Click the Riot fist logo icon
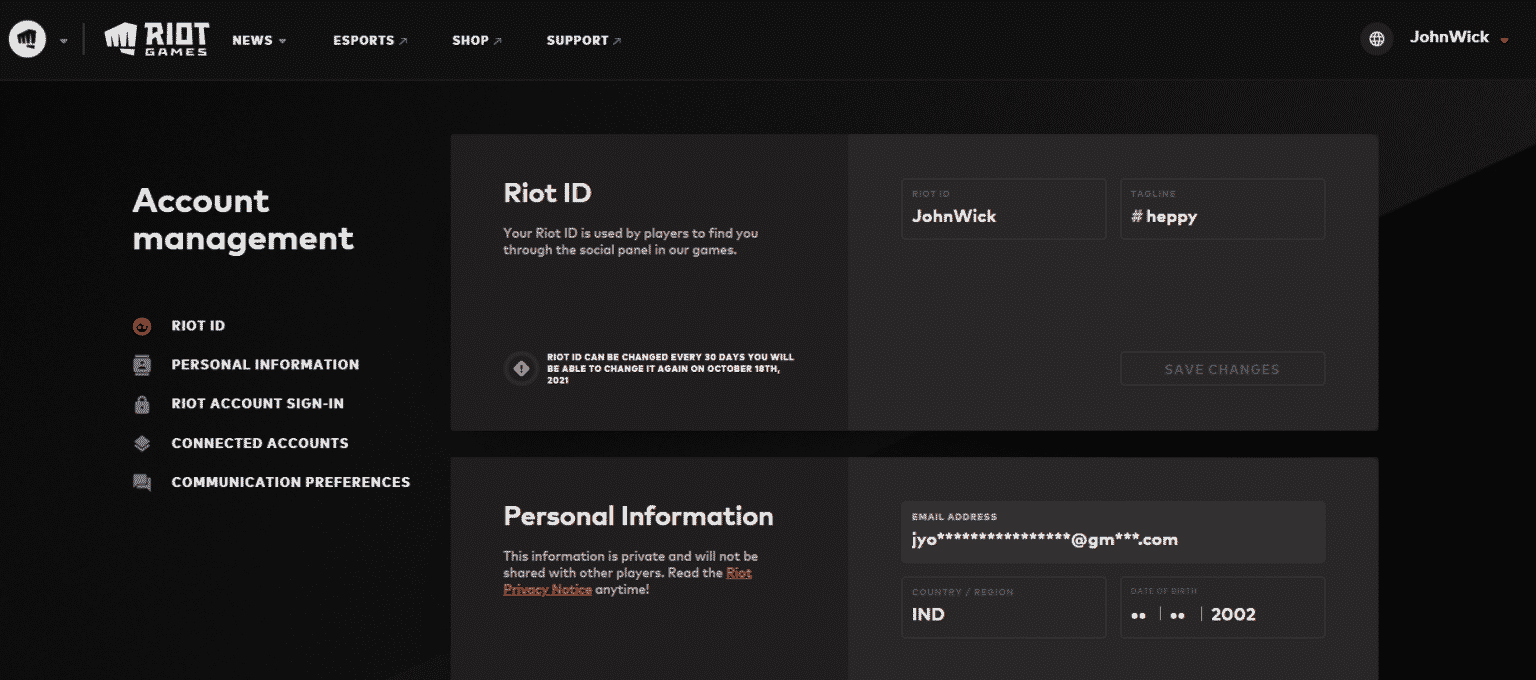This screenshot has width=1536, height=680. point(27,40)
